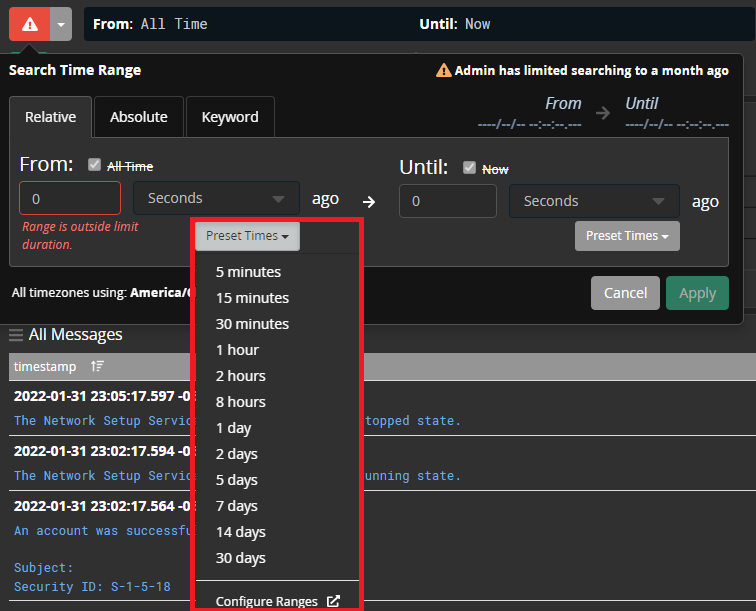Open the From Seconds unit dropdown
Screen dimensions: 756x611
point(216,198)
